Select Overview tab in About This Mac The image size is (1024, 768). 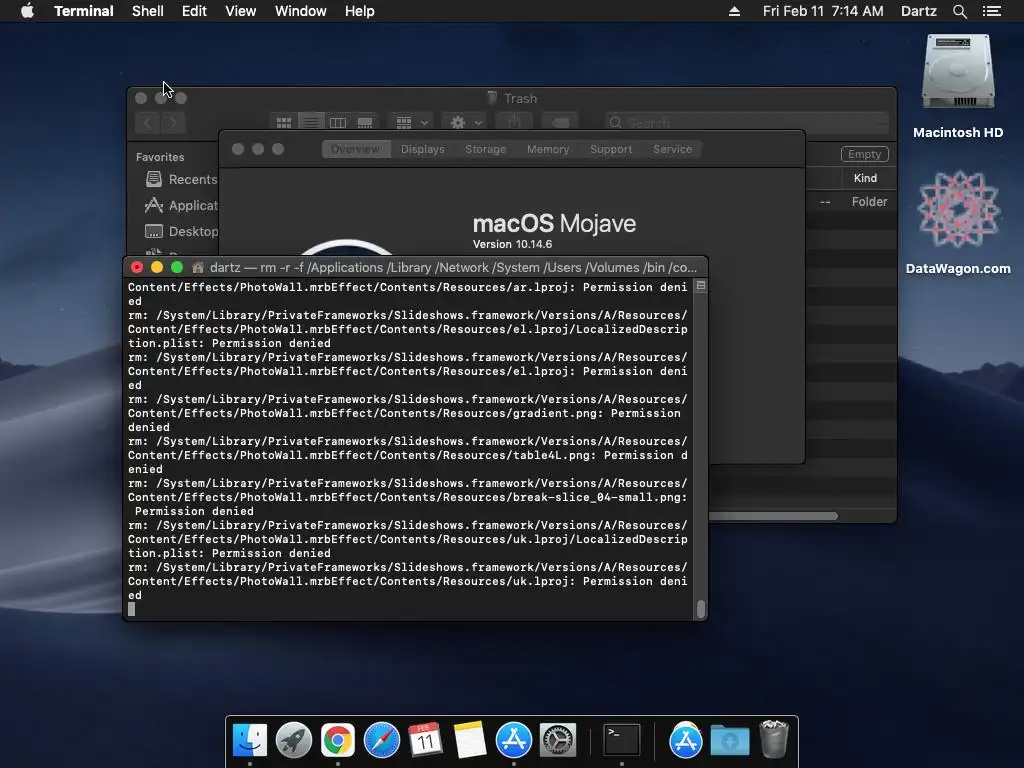(x=355, y=149)
